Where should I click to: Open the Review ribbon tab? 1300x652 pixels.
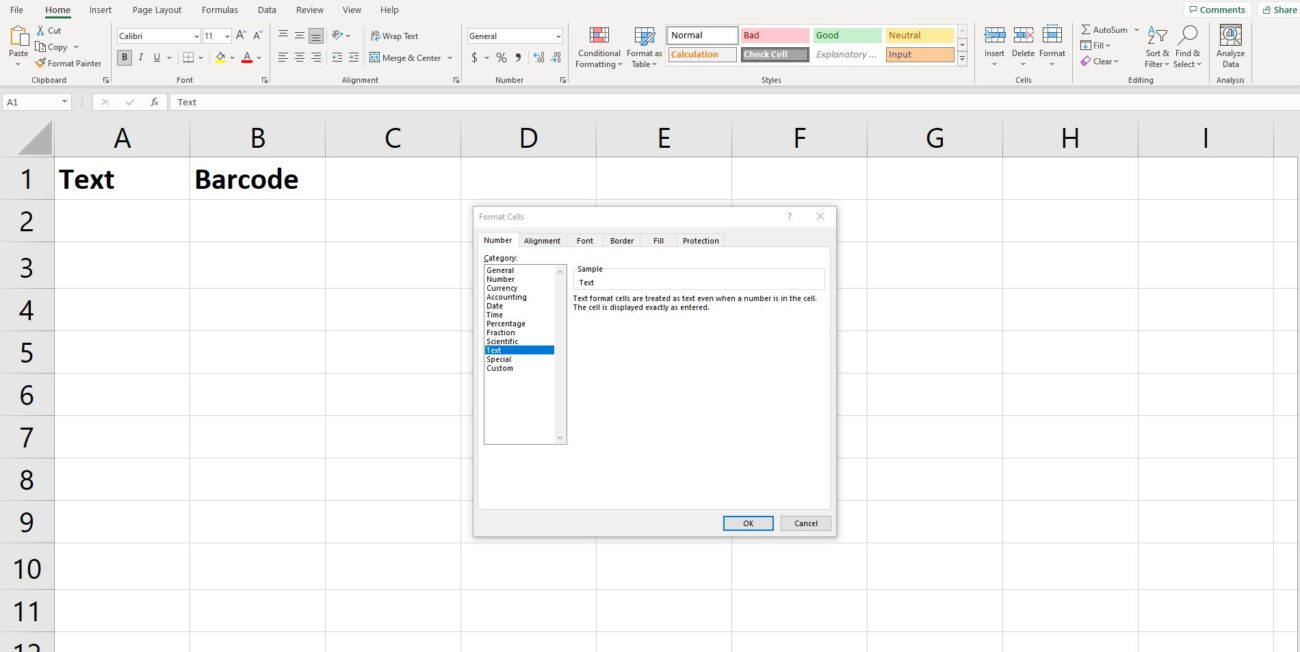pos(309,9)
